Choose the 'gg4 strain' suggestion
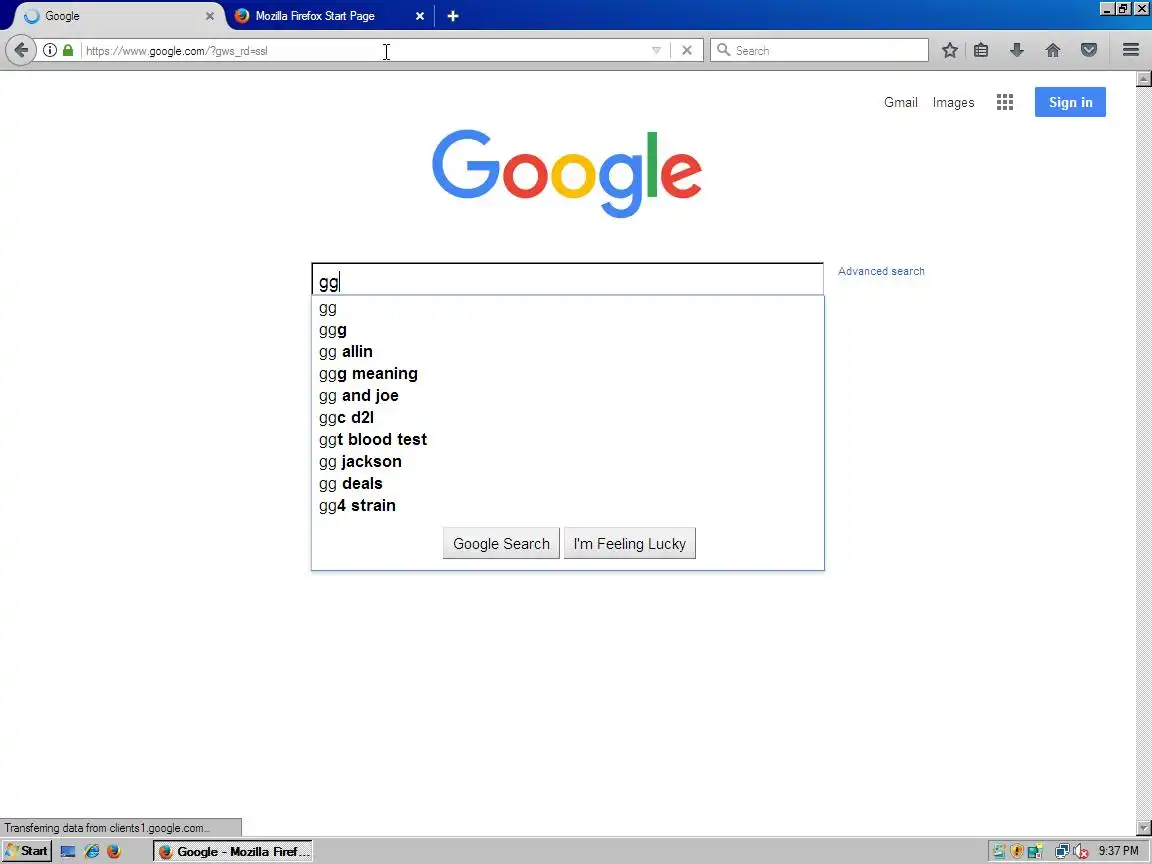The width and height of the screenshot is (1152, 864). click(567, 506)
